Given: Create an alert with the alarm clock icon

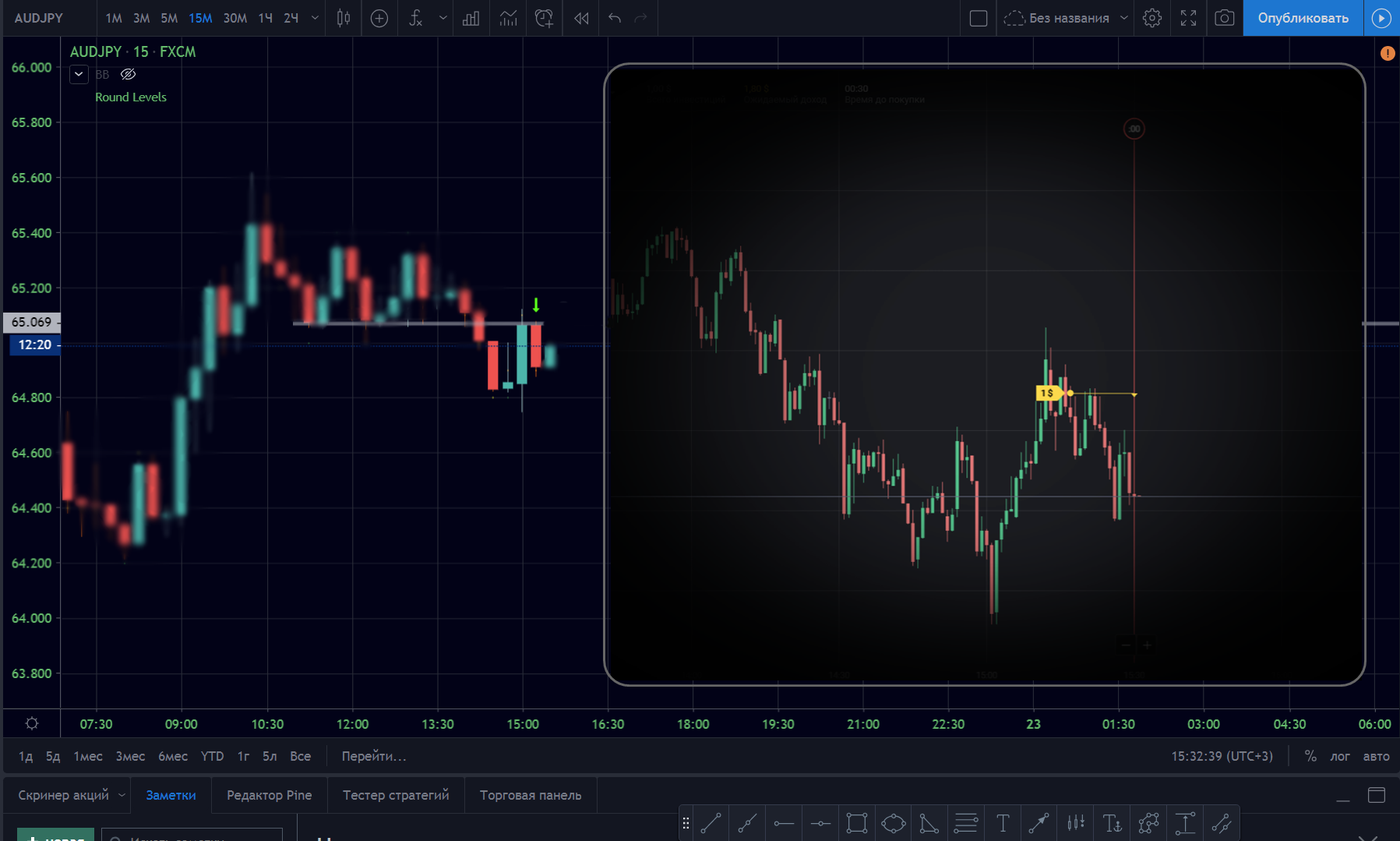Looking at the screenshot, I should click(544, 18).
